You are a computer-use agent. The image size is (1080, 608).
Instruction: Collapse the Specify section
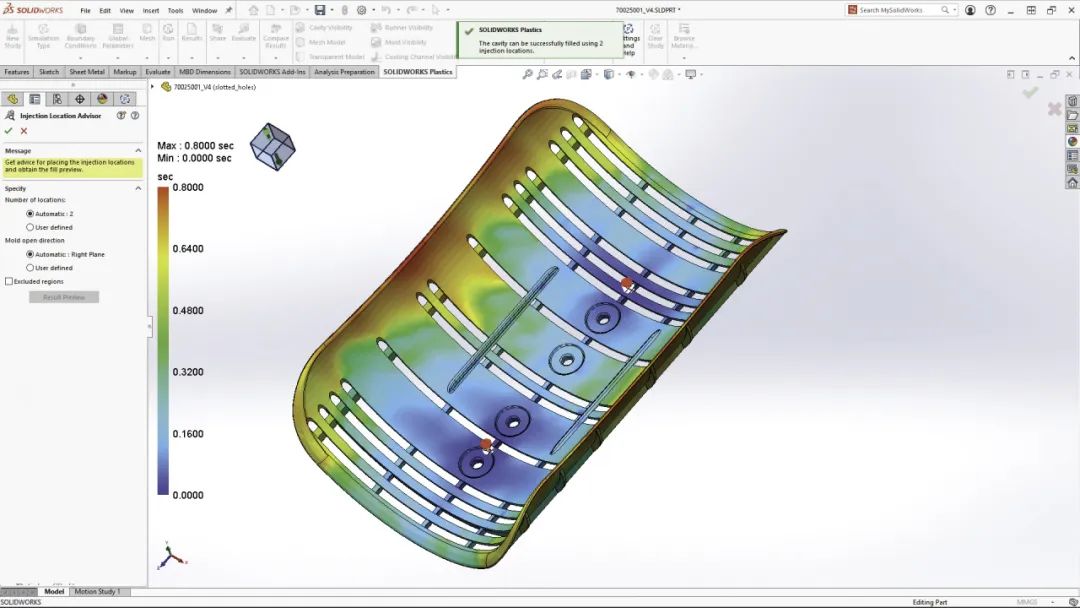(136, 188)
